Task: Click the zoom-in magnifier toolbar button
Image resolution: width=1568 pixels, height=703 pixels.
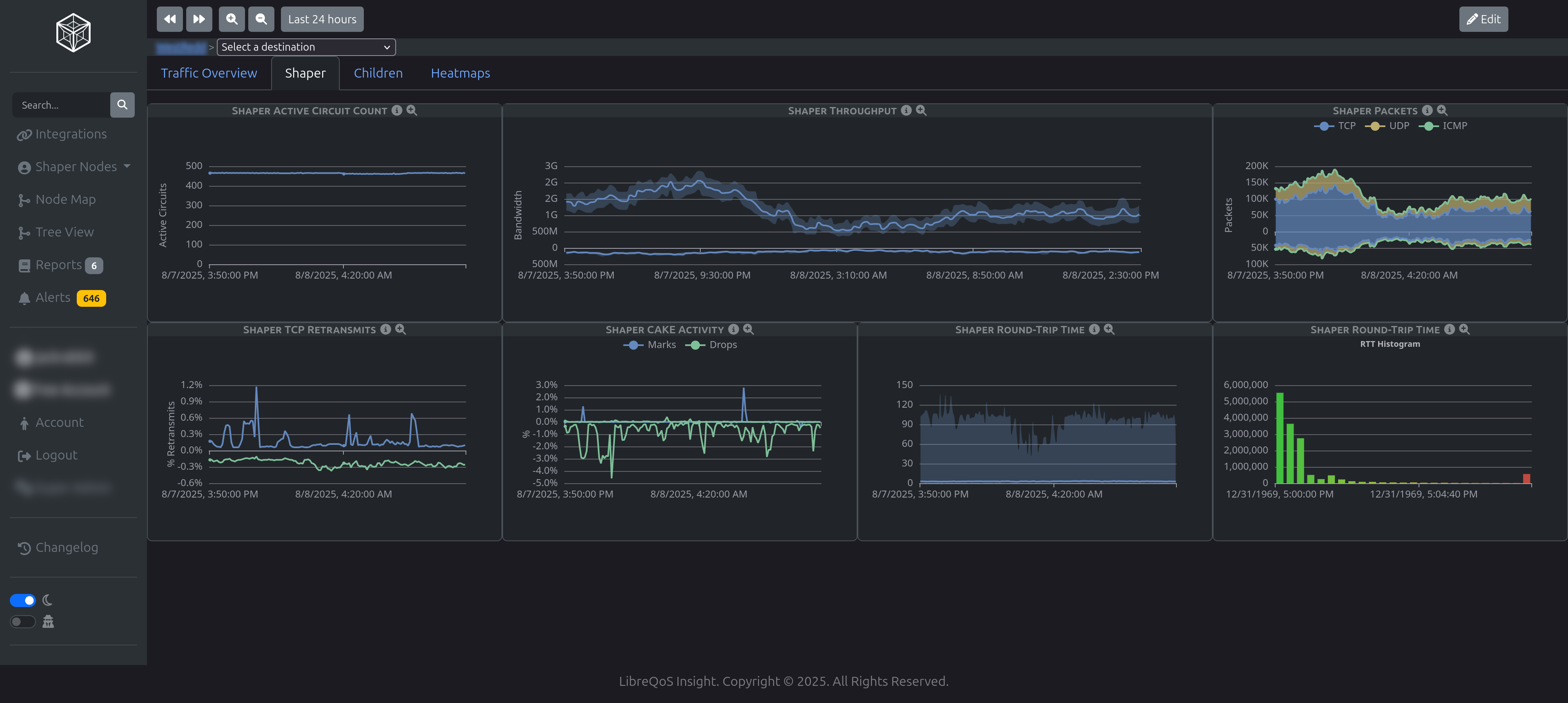Action: coord(231,20)
